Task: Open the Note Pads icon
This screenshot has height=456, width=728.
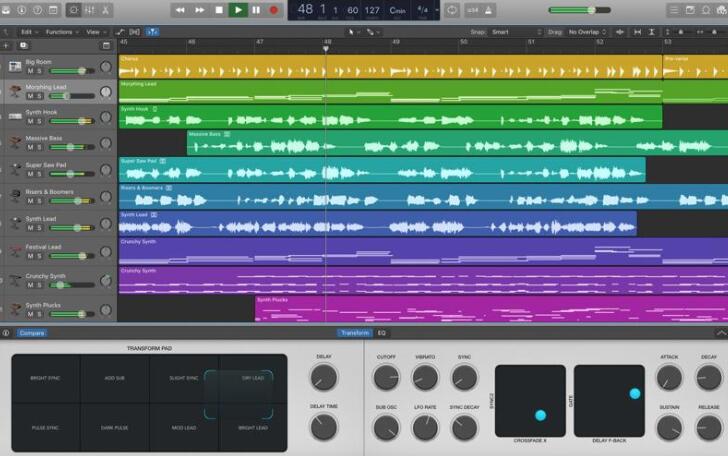Action: click(x=690, y=10)
